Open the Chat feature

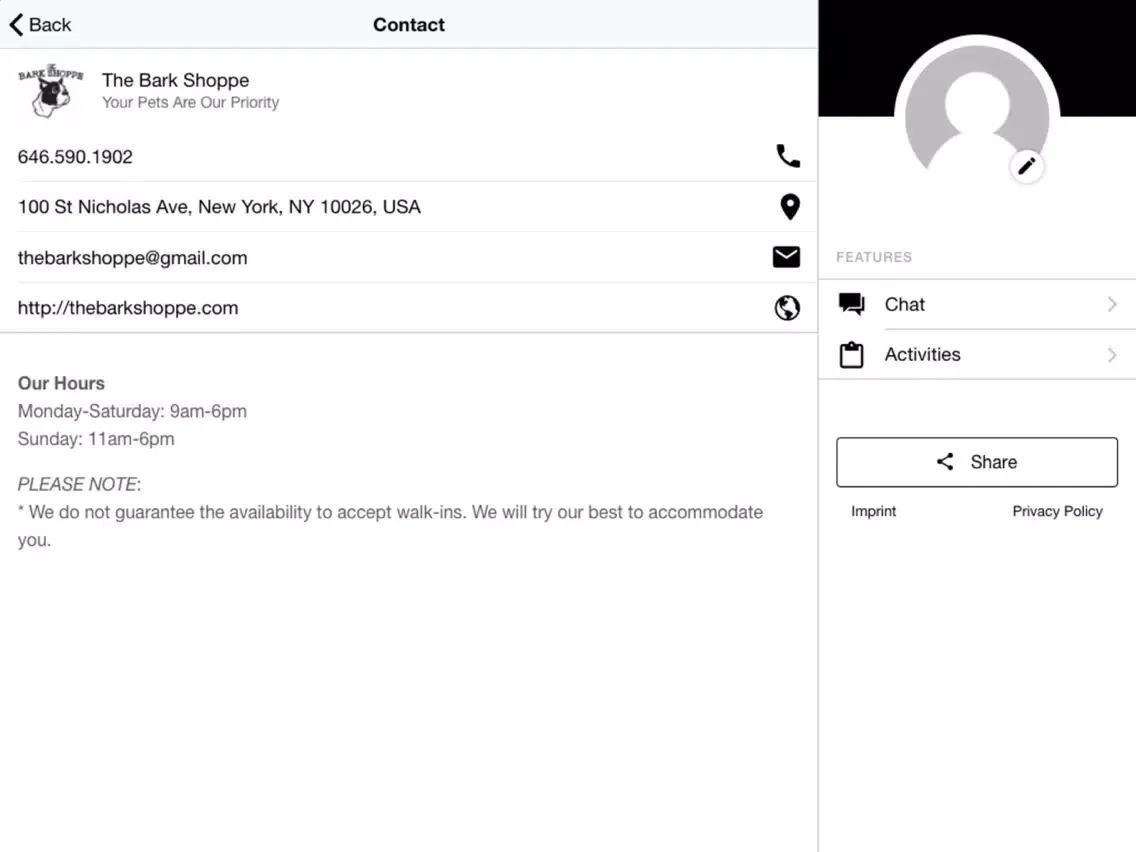(x=905, y=305)
